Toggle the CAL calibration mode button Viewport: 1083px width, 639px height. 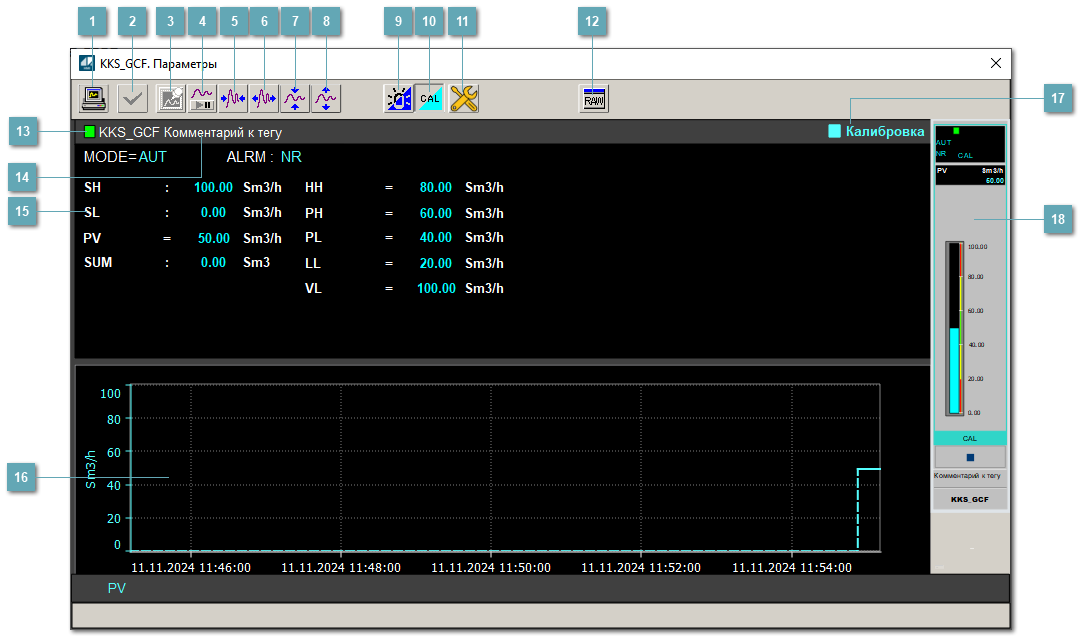click(x=430, y=98)
